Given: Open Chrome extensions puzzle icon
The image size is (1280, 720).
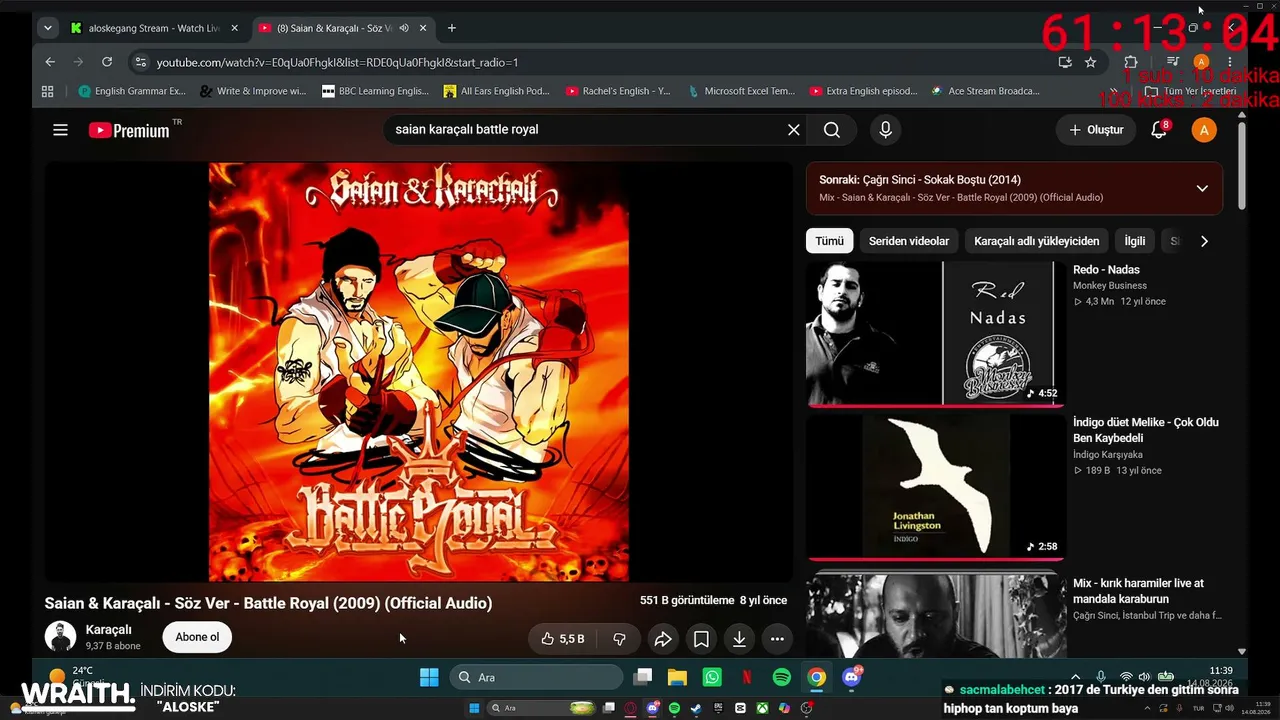Looking at the screenshot, I should (x=1132, y=62).
